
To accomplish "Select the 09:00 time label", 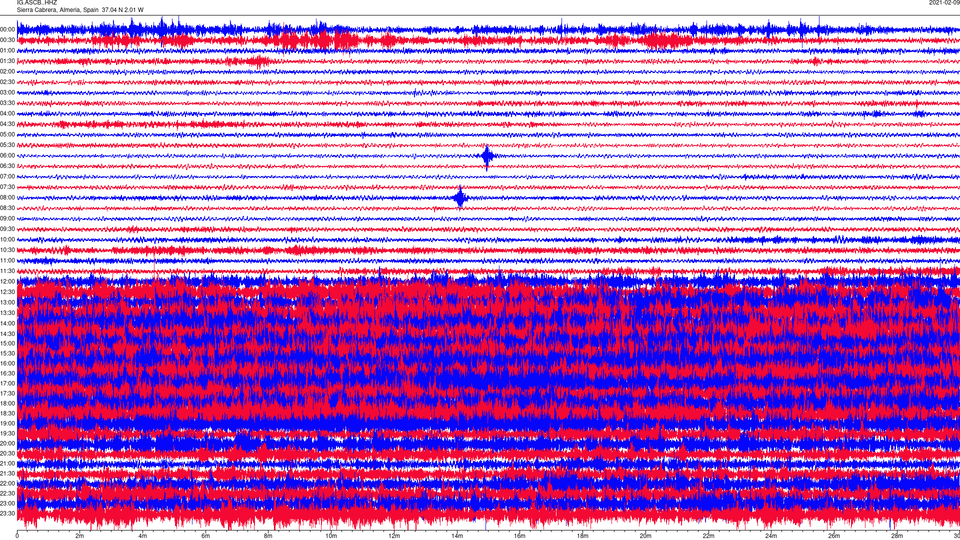I will pyautogui.click(x=7, y=218).
